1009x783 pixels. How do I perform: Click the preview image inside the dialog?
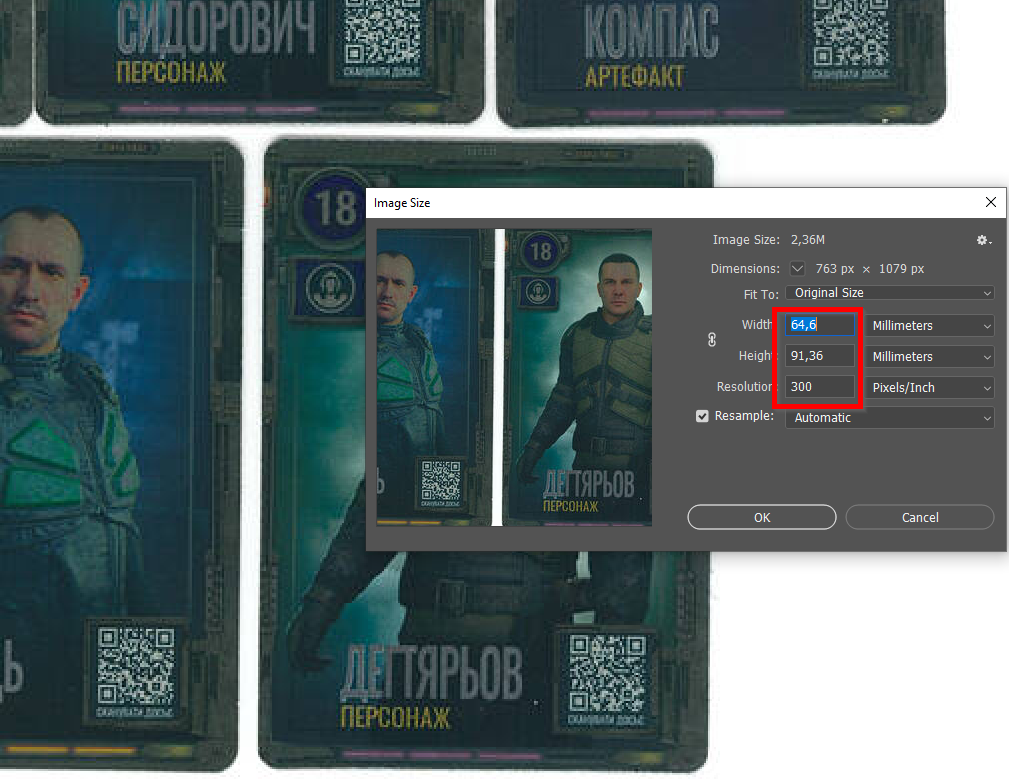coord(514,377)
